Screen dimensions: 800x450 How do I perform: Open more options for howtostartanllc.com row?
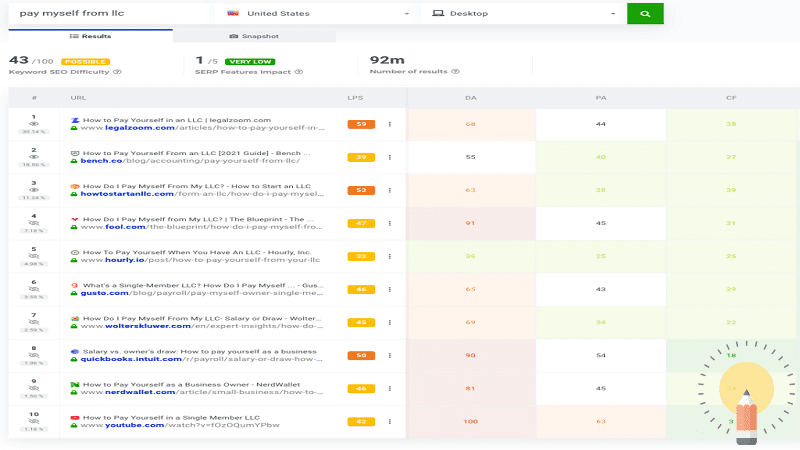pos(390,190)
